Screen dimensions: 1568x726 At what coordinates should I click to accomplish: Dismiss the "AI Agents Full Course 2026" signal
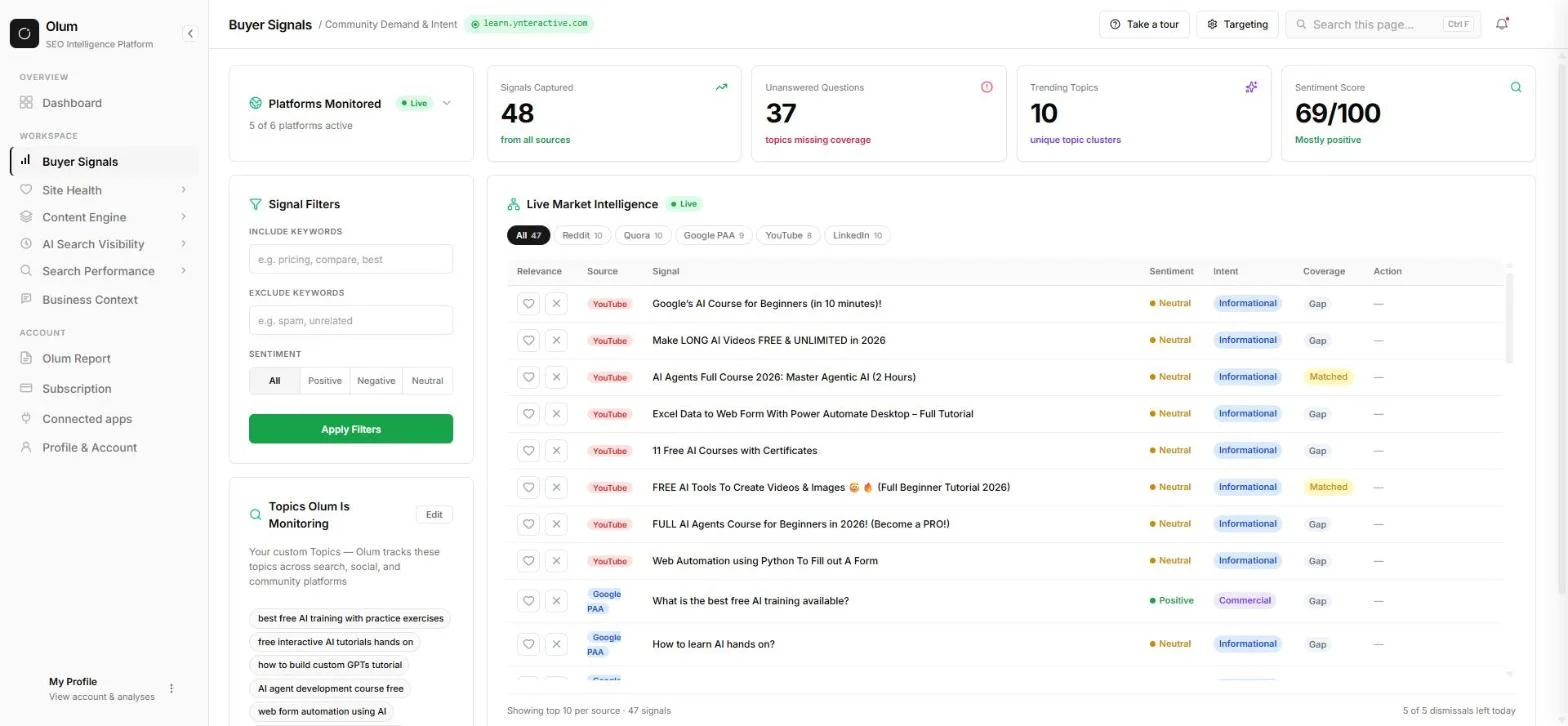click(x=557, y=377)
